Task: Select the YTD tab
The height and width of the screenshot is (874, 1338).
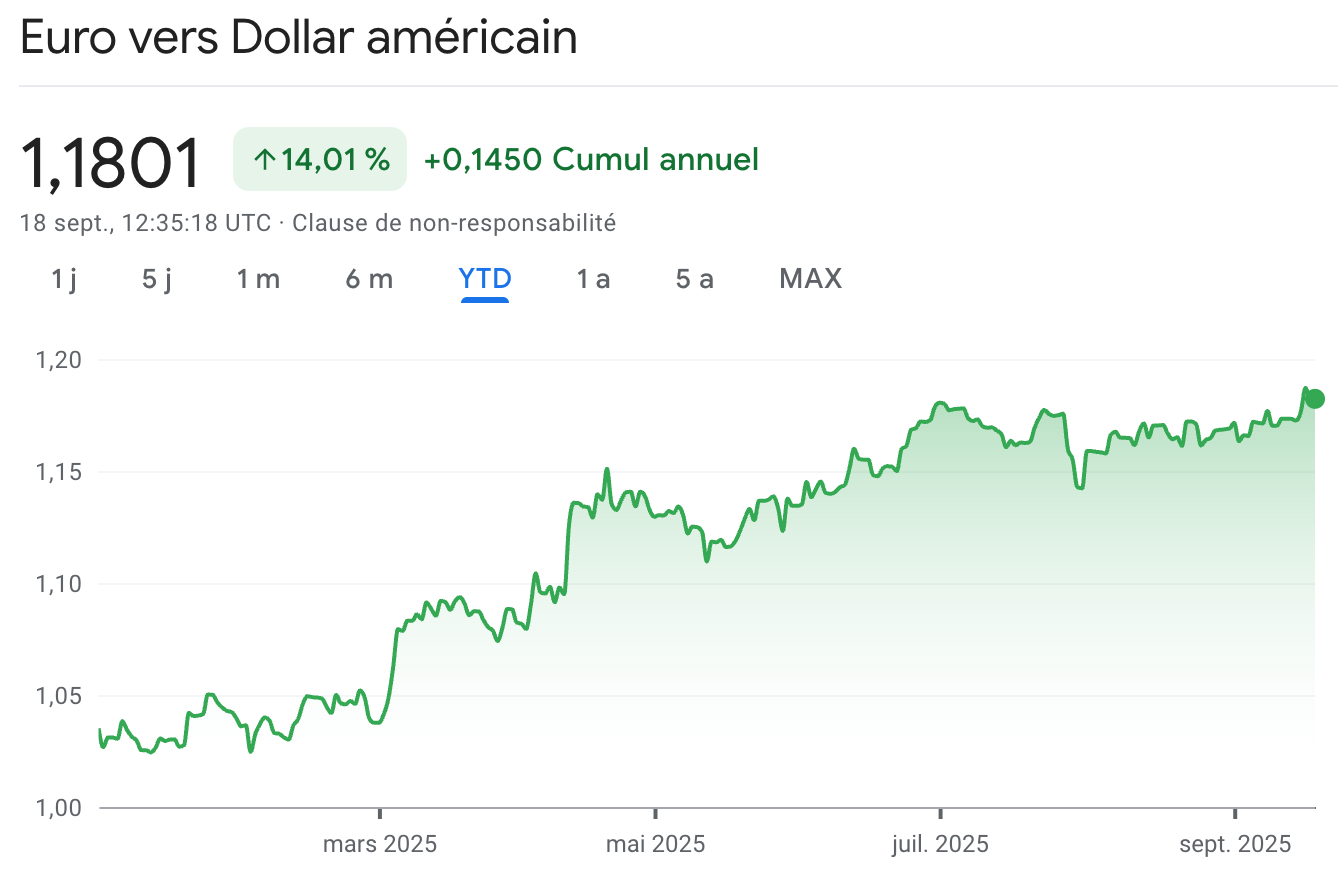Action: pyautogui.click(x=485, y=279)
